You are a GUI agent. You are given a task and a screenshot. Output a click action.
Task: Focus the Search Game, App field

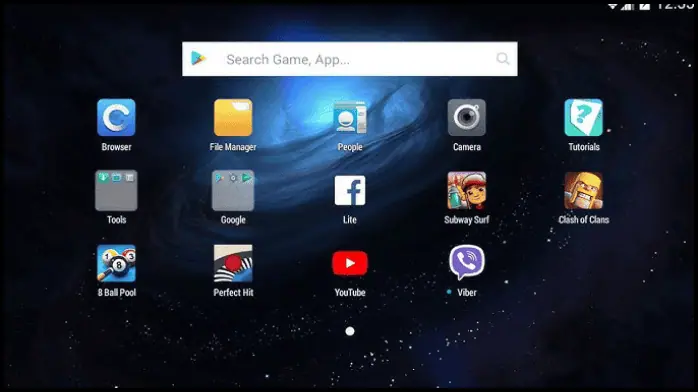click(350, 59)
